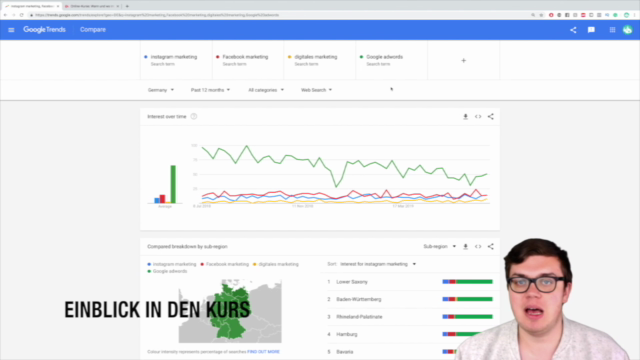This screenshot has height=360, width=640.
Task: Click the green average bar
Action: tap(173, 184)
